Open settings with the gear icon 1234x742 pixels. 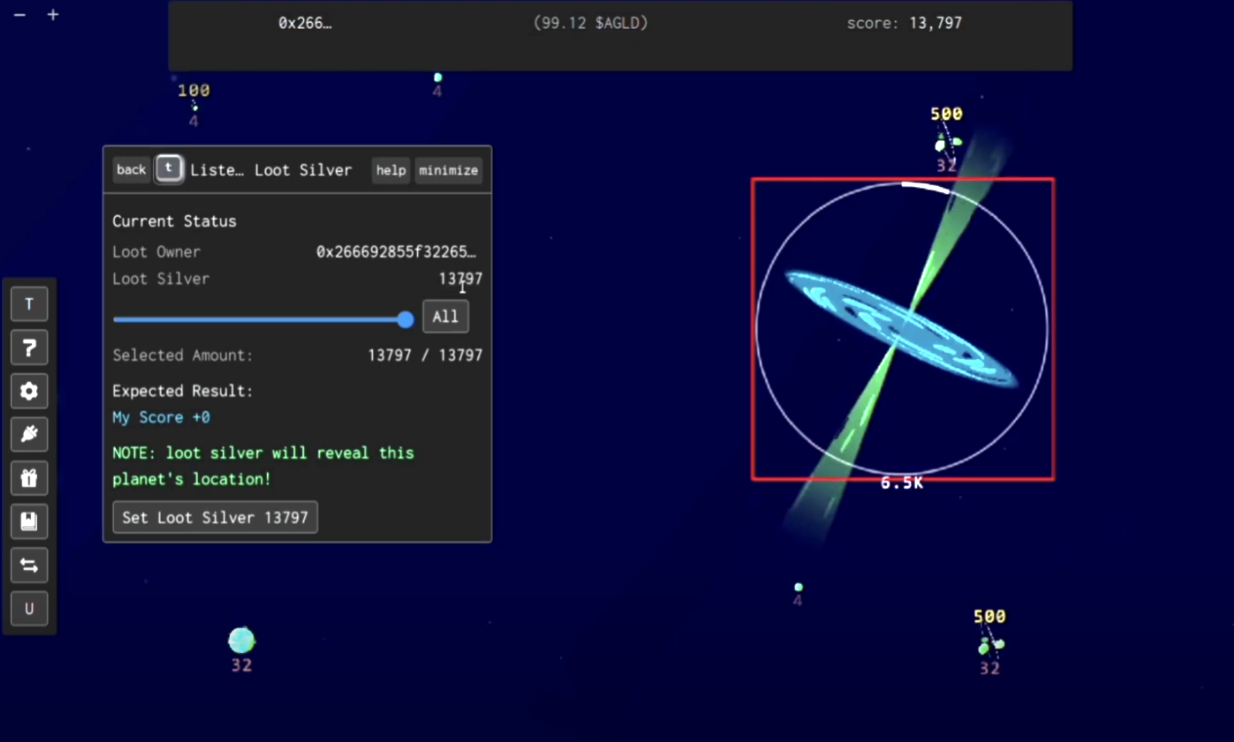[x=29, y=391]
